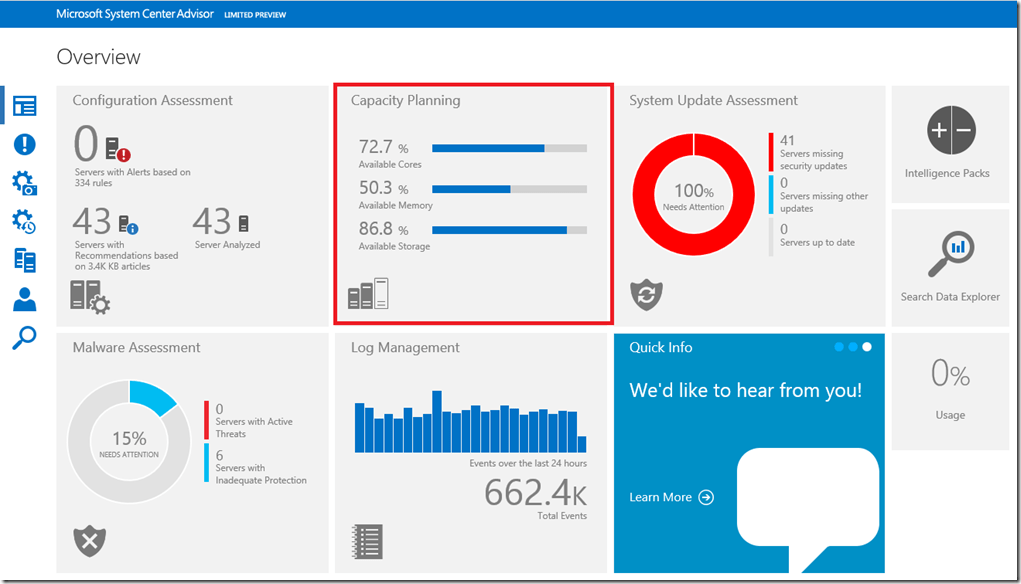Viewport: 1021px width, 584px height.
Task: Open the servers list sidebar icon
Action: (24, 260)
